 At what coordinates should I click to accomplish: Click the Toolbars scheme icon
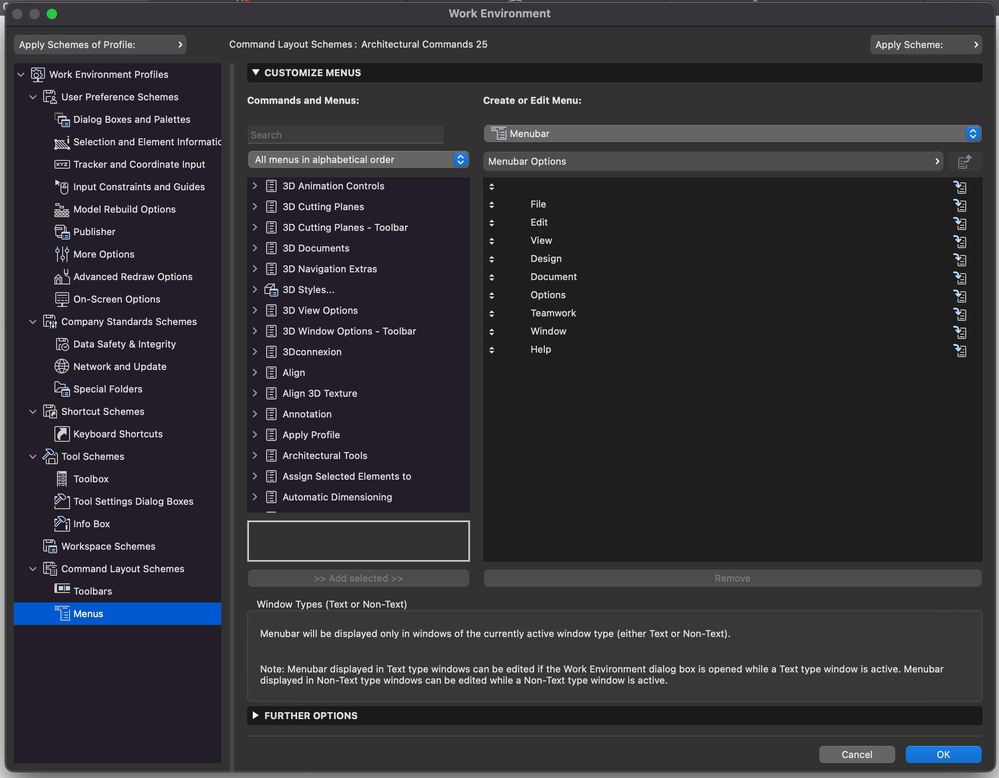[63, 591]
